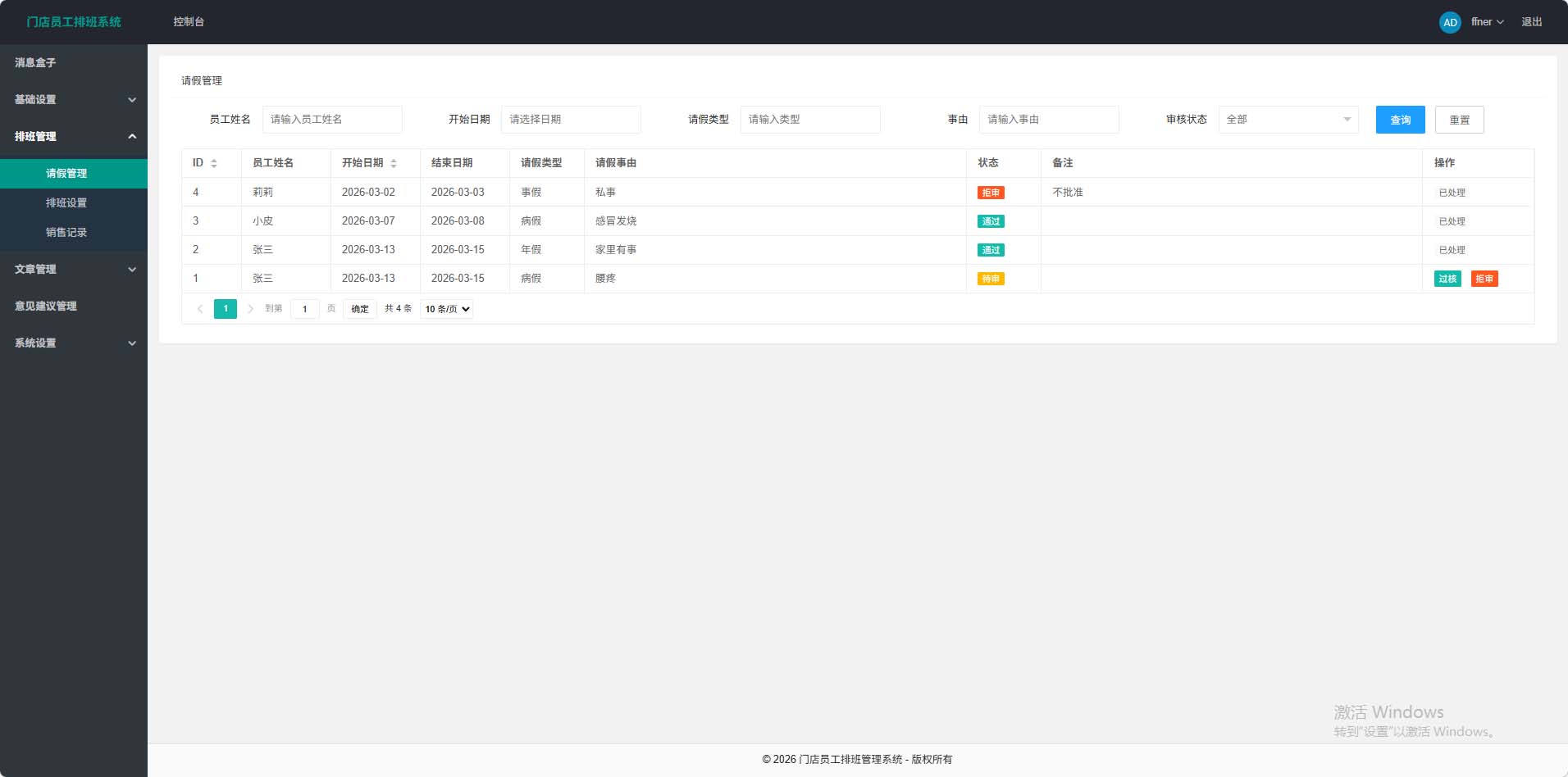Focus the 员工姓名 input field
The image size is (1568, 777).
tap(332, 120)
